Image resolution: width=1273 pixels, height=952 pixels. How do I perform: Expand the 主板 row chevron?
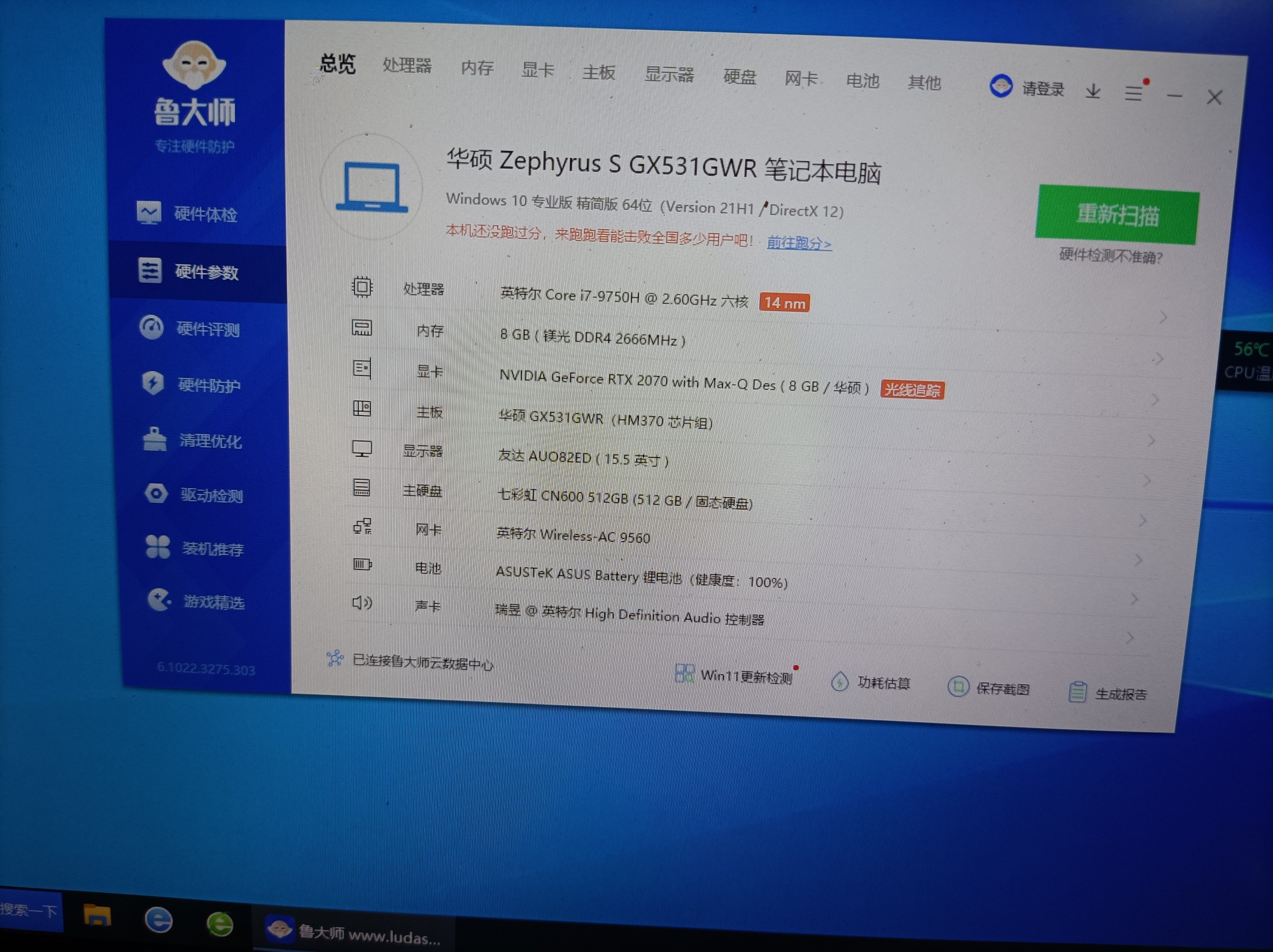[x=1151, y=440]
